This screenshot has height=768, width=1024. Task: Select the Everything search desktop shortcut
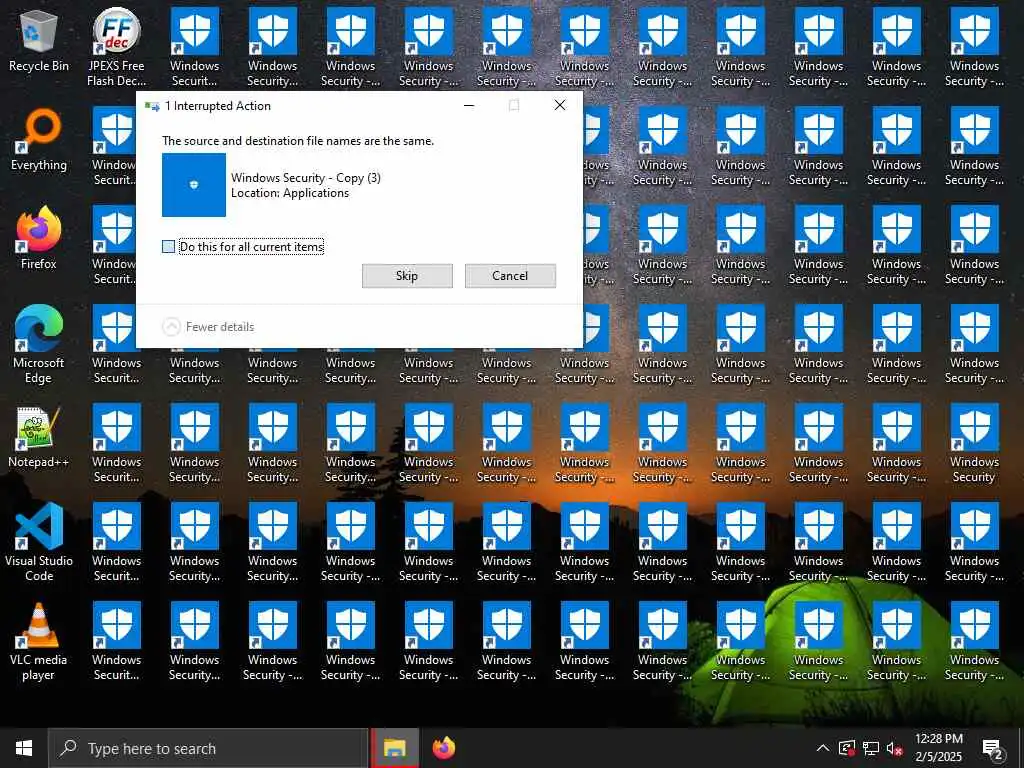[39, 140]
